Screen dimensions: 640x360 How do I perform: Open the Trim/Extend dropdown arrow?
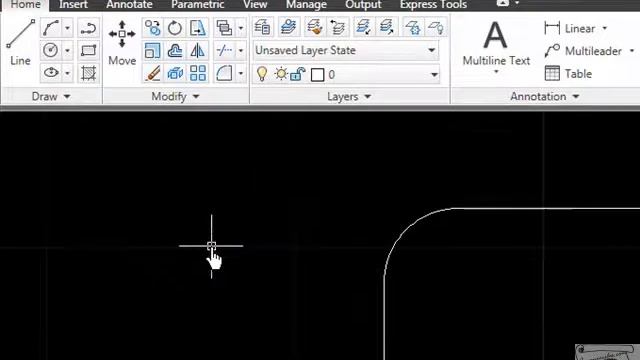click(241, 51)
